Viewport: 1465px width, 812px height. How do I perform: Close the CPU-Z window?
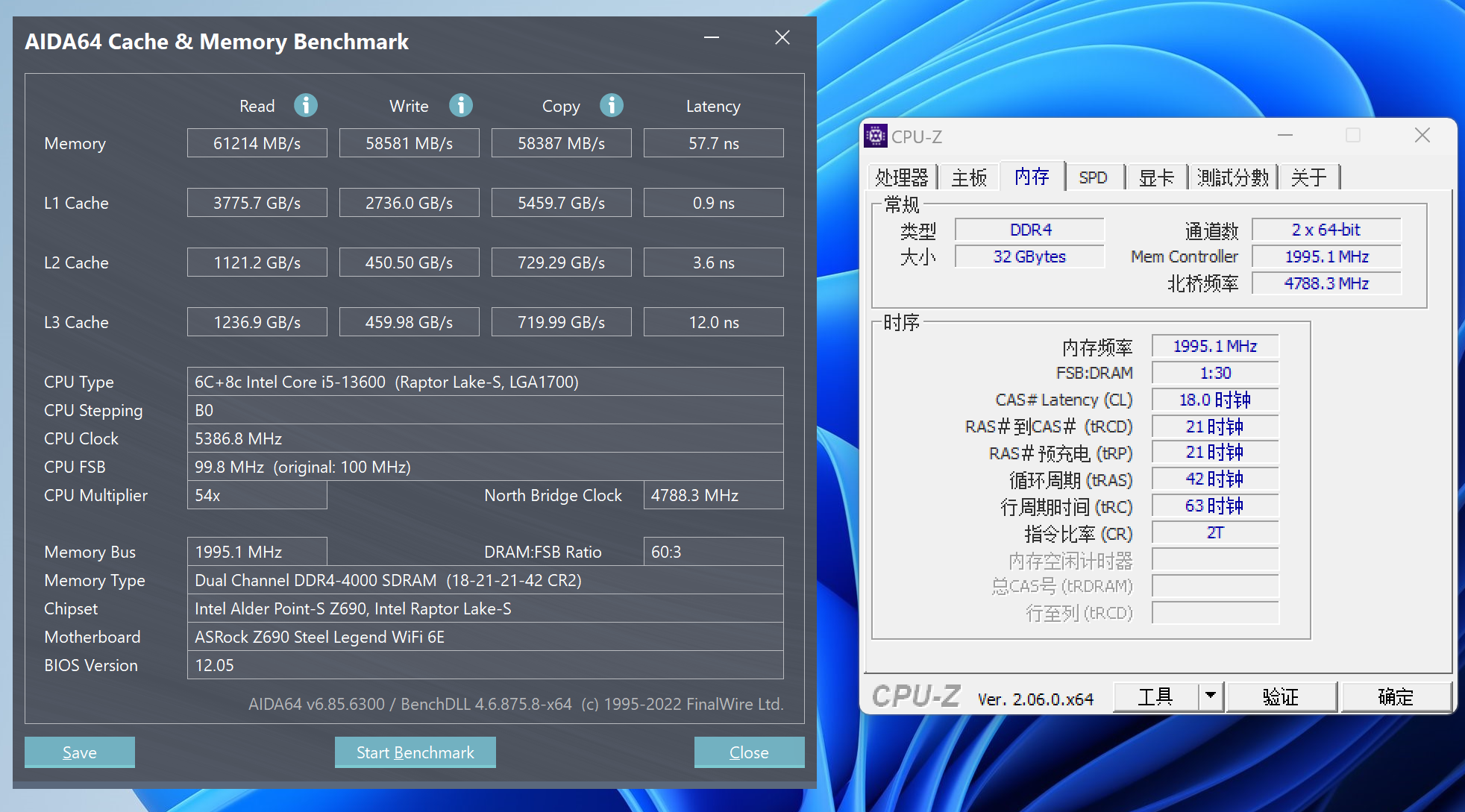click(x=1422, y=135)
